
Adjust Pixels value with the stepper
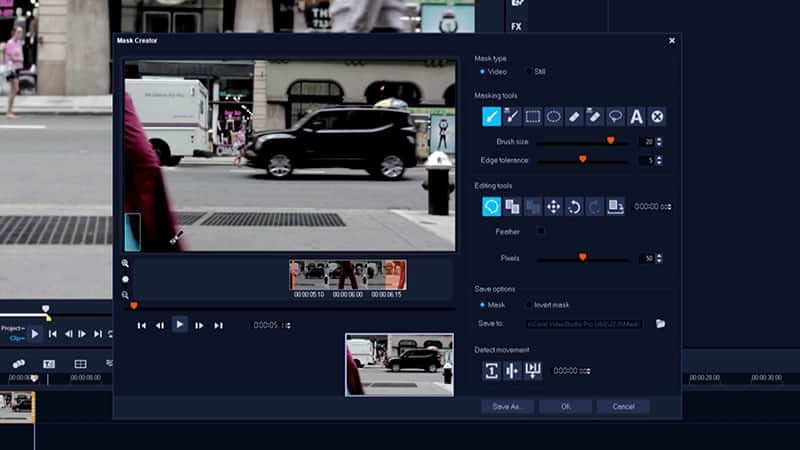[660, 258]
